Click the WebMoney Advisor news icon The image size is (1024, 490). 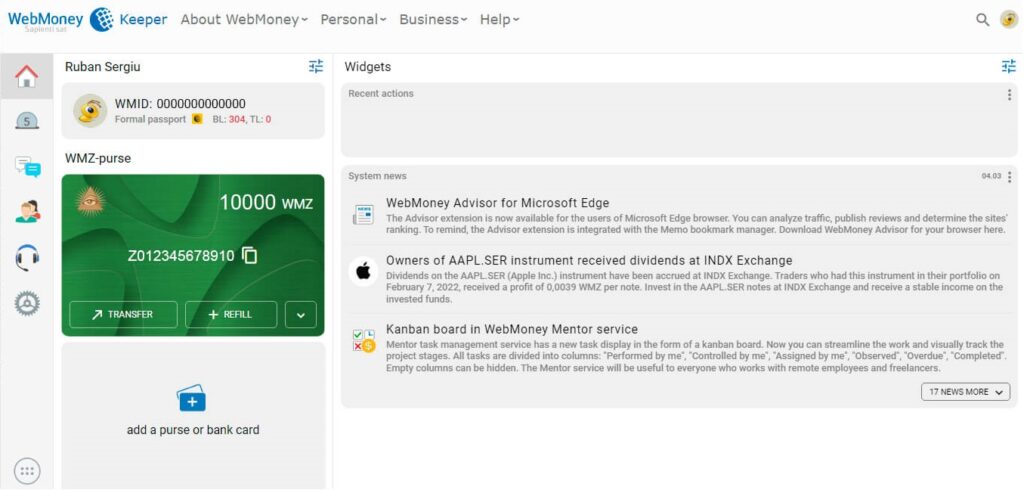(363, 214)
